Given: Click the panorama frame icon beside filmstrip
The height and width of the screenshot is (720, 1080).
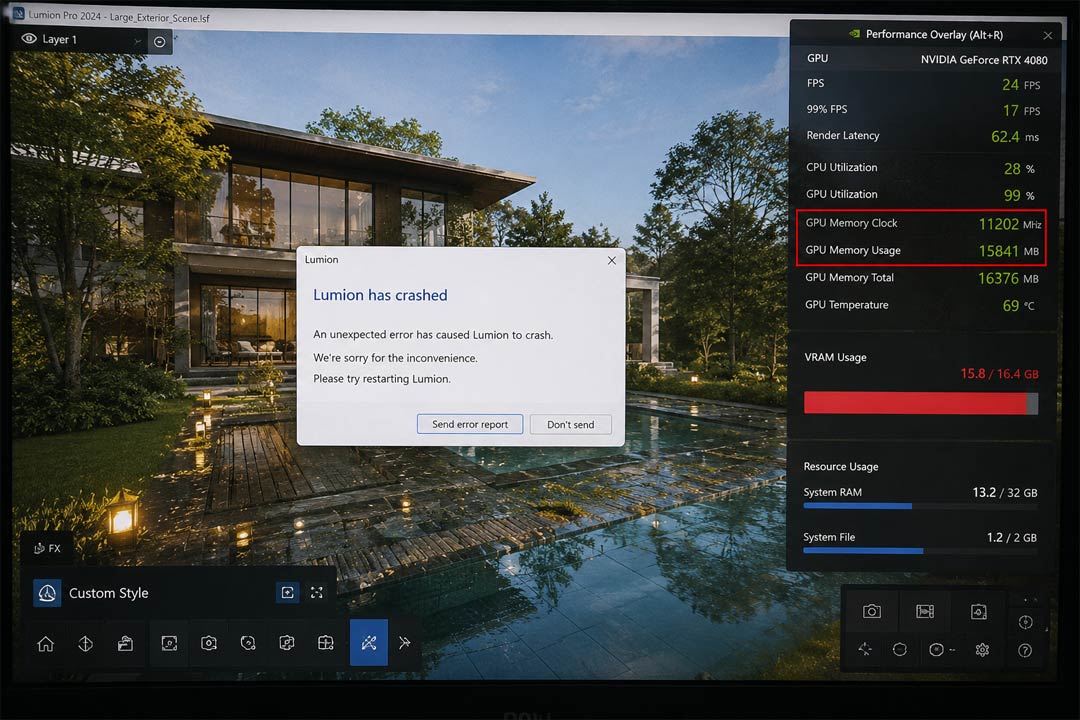Looking at the screenshot, I should click(x=979, y=611).
